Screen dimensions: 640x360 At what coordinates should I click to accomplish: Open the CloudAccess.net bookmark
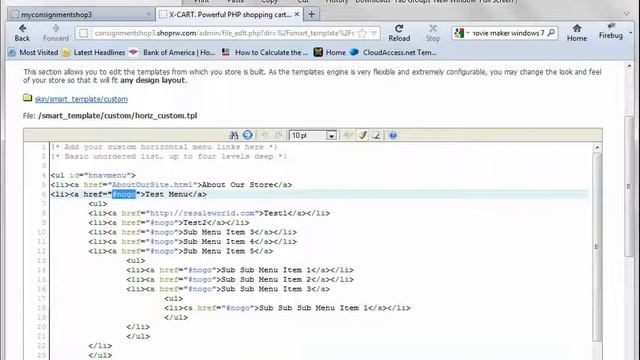tap(393, 52)
